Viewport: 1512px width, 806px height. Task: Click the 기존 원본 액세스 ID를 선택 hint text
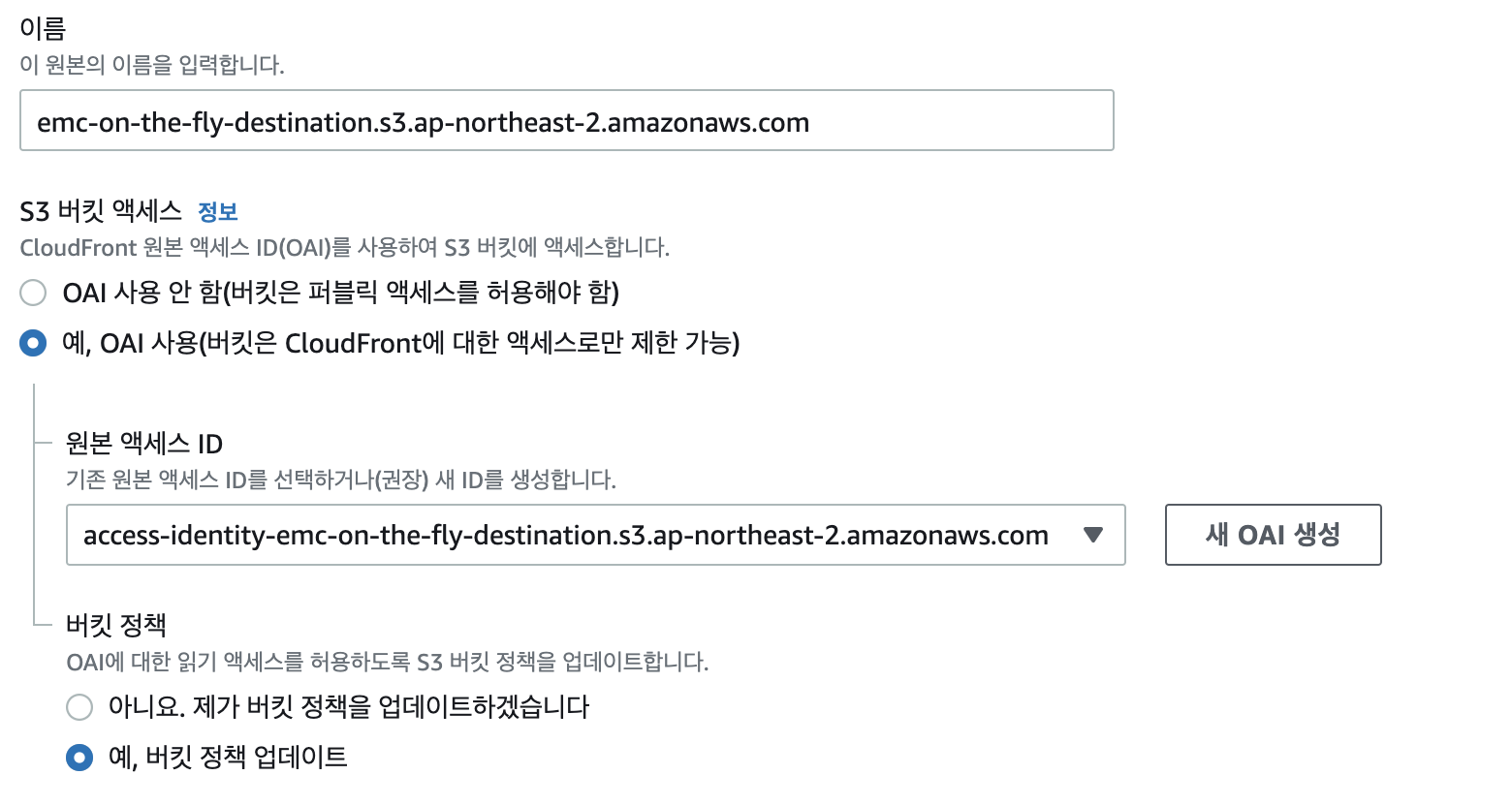pyautogui.click(x=341, y=480)
